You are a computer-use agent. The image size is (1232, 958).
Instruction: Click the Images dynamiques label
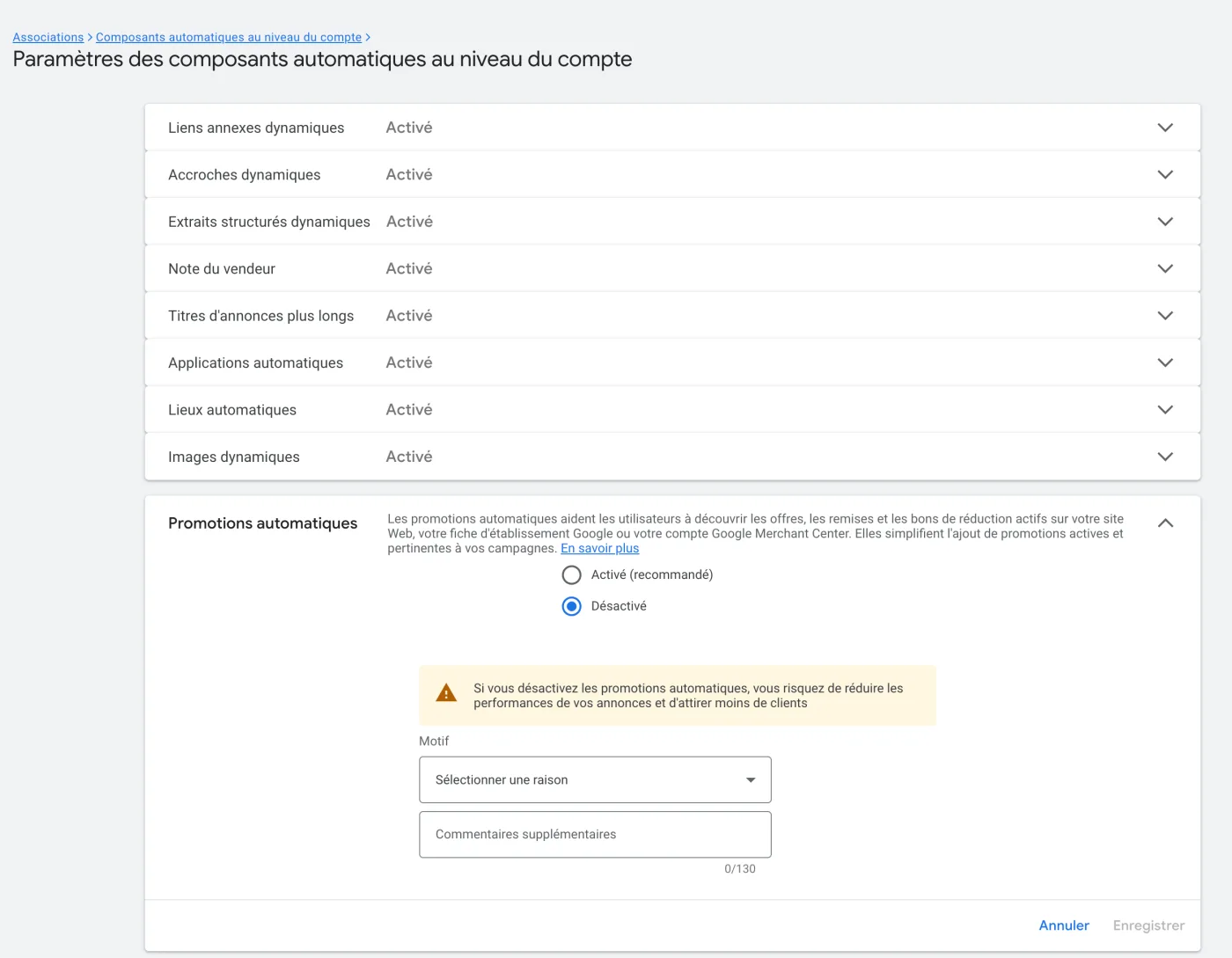click(x=234, y=457)
